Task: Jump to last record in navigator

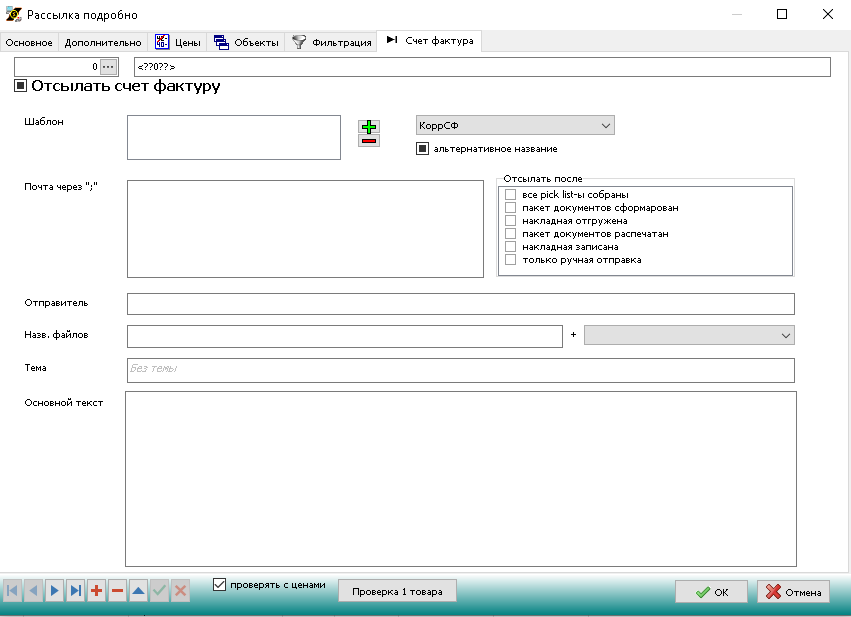Action: coord(75,591)
